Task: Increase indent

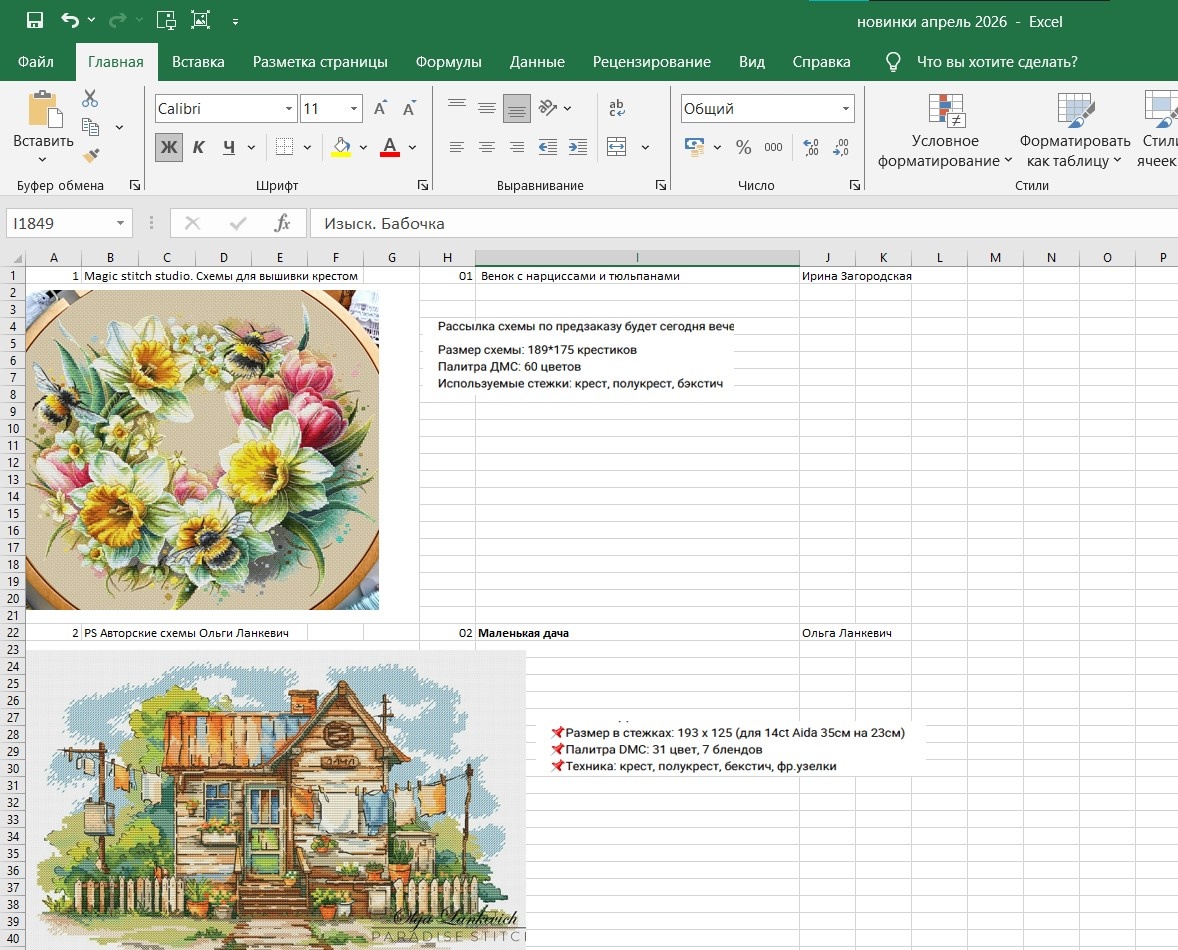Action: 578,147
